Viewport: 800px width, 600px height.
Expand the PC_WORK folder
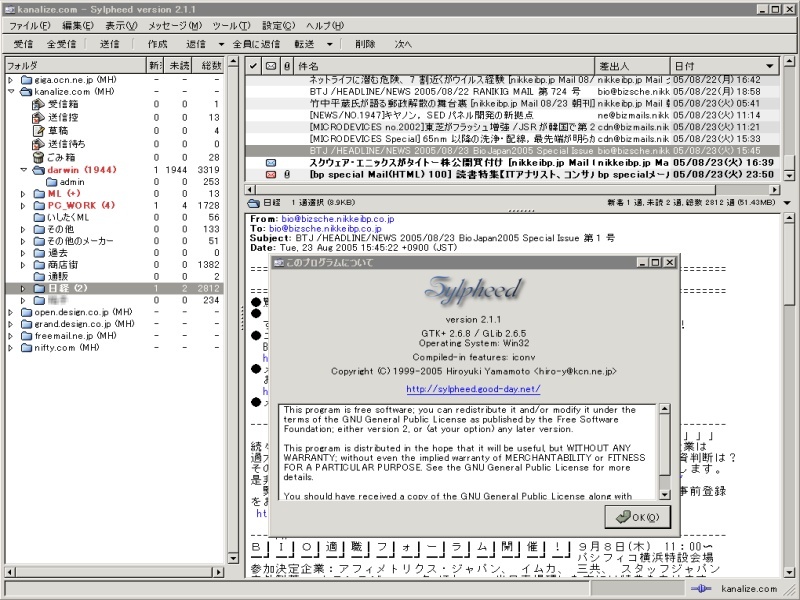pos(23,206)
